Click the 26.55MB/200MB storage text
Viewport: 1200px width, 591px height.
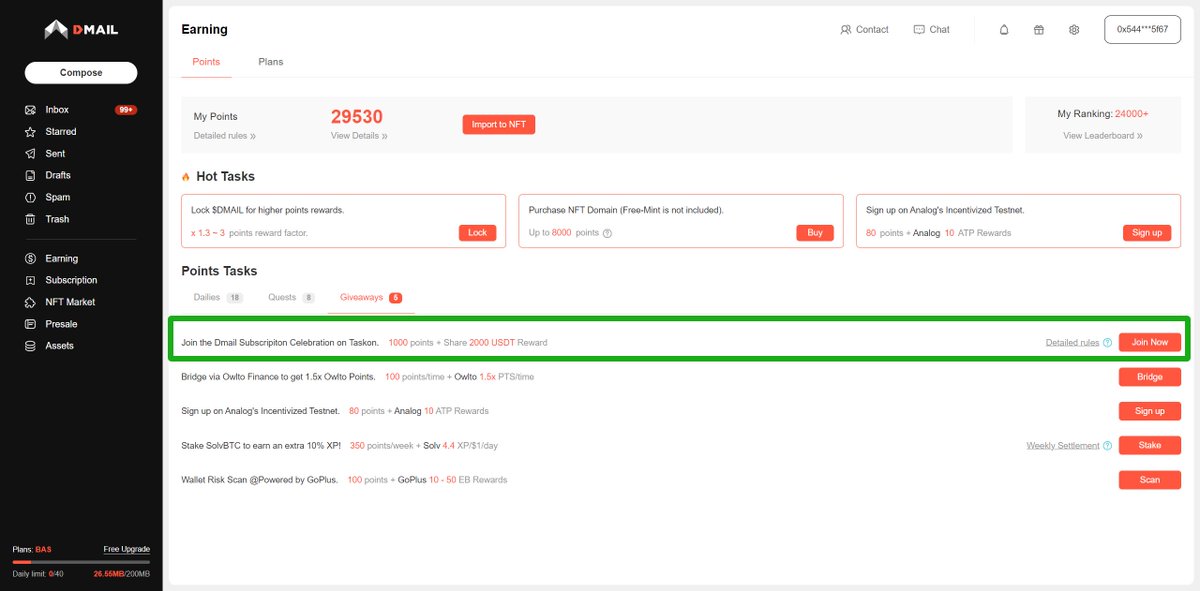pyautogui.click(x=122, y=574)
